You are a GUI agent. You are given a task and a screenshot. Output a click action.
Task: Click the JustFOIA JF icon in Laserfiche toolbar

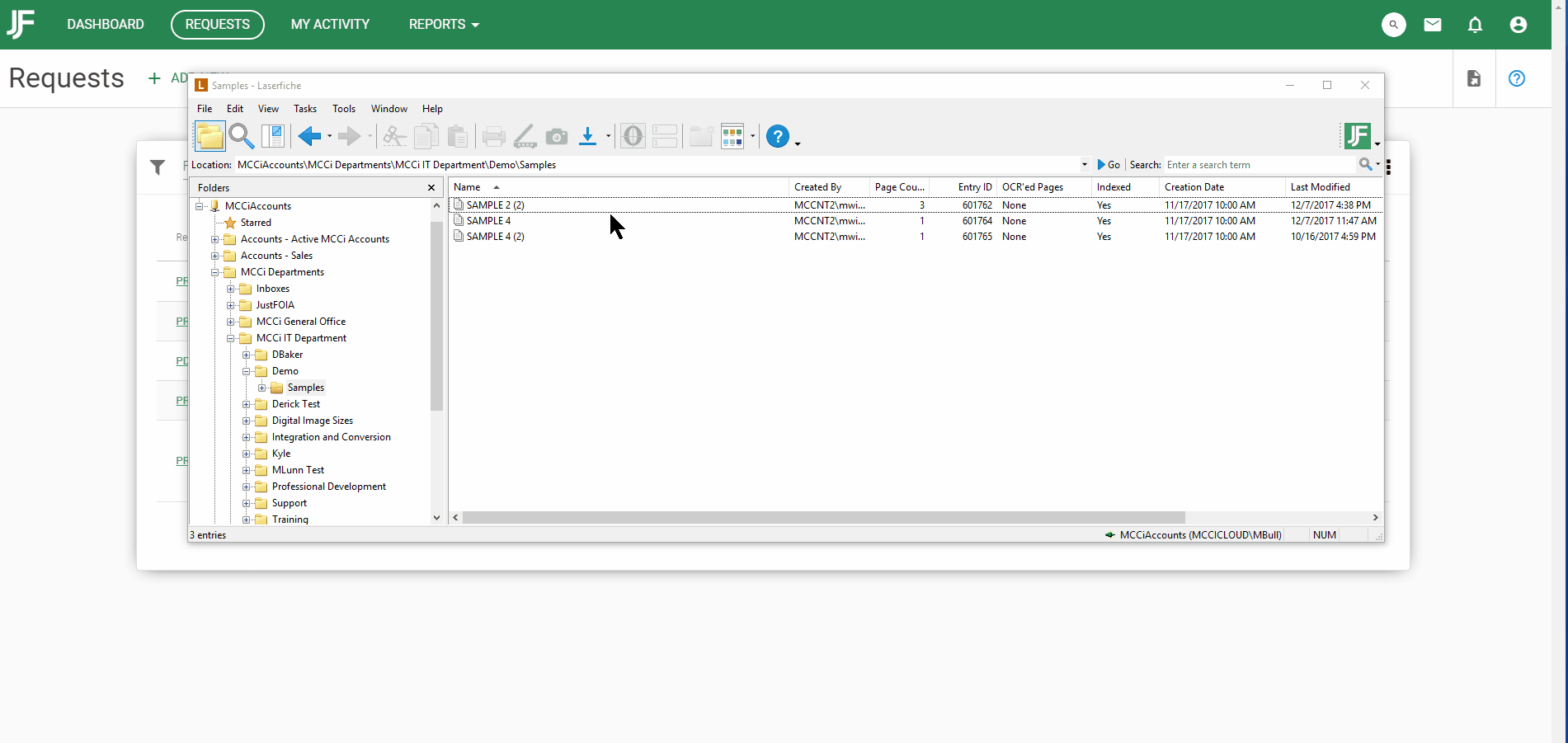(x=1357, y=136)
